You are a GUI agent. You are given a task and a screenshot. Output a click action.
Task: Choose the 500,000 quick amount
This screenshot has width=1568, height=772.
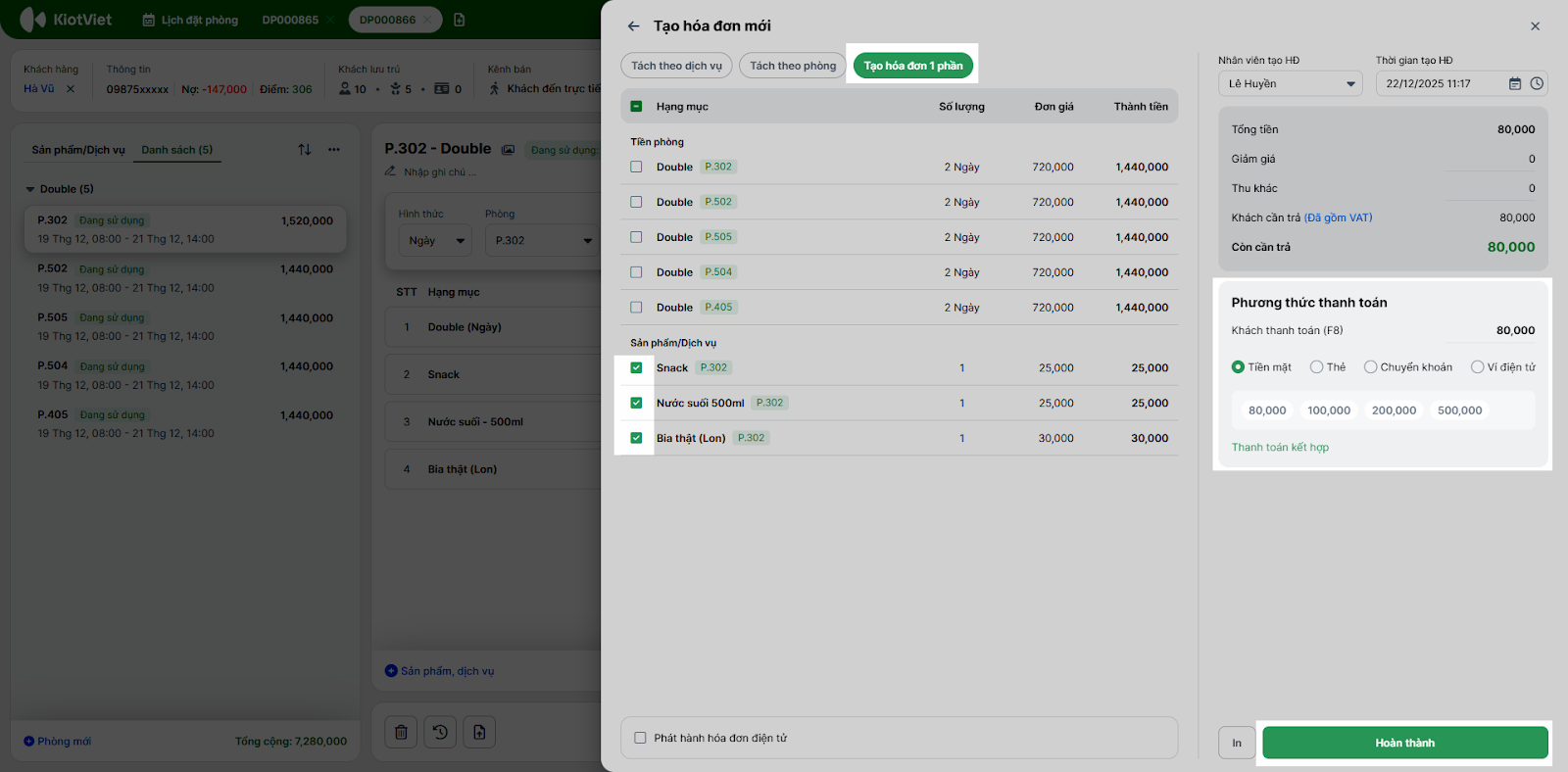pos(1459,410)
